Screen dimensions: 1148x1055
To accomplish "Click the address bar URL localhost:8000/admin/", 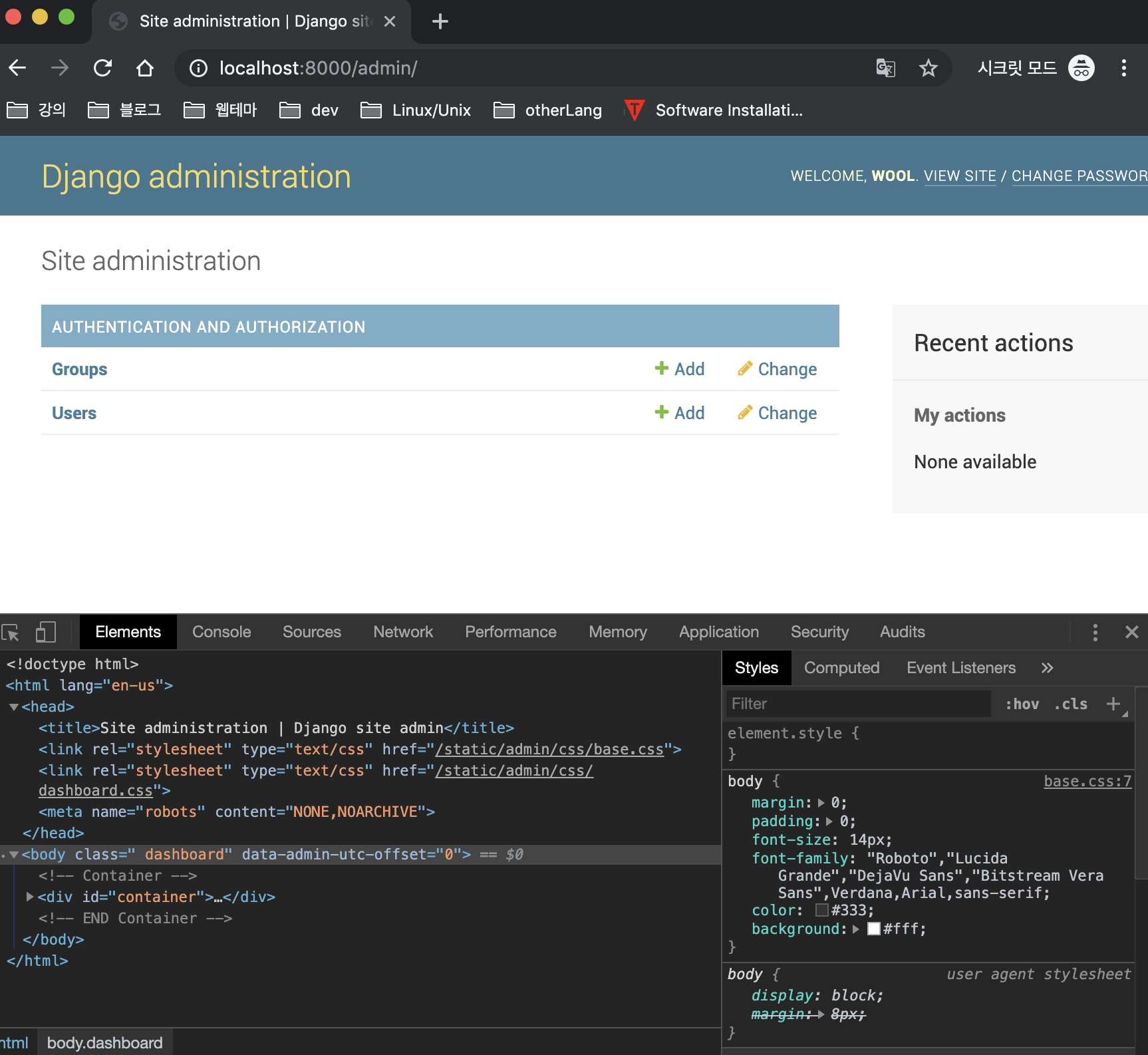I will (319, 68).
